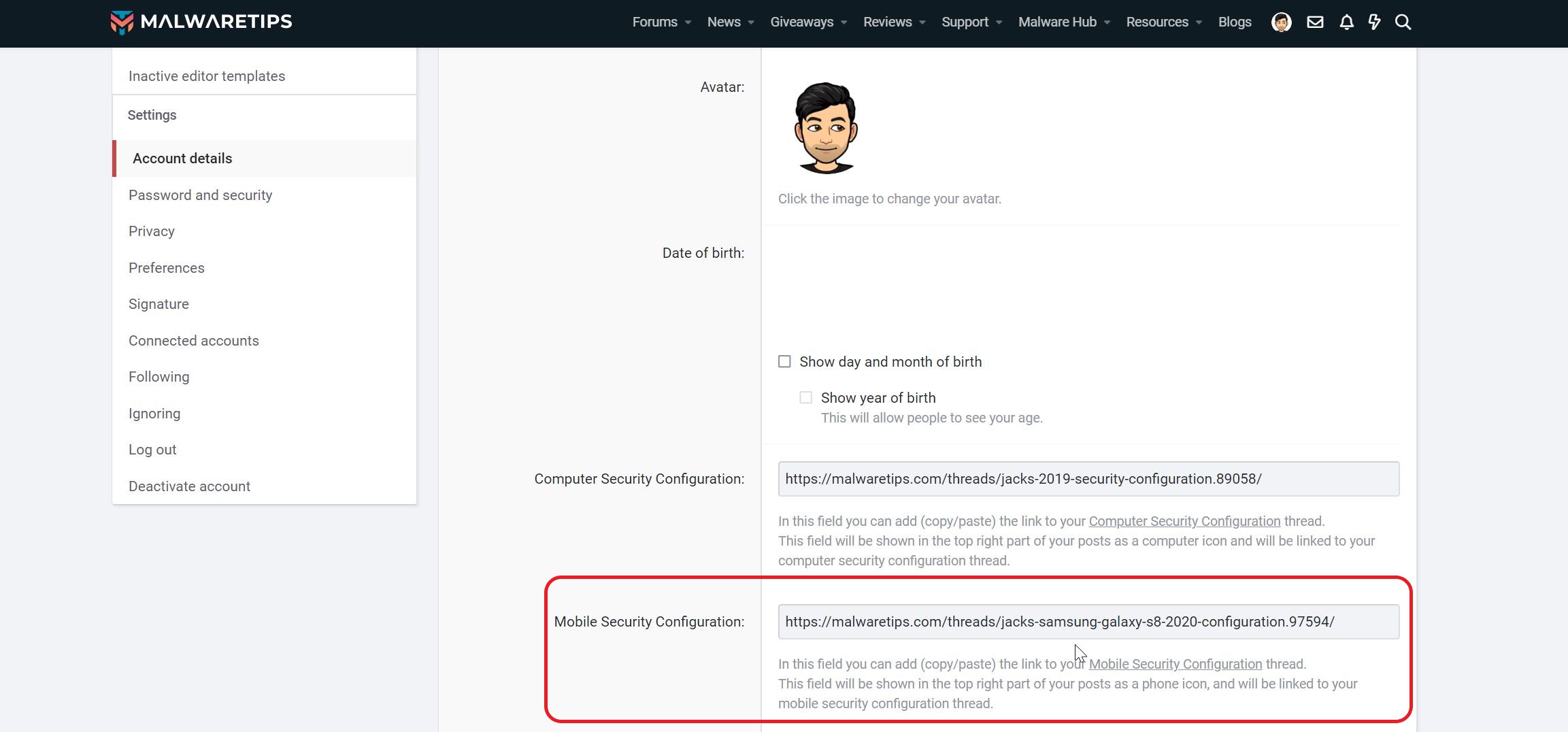Open Password and security settings
The image size is (1568, 732).
[x=200, y=195]
